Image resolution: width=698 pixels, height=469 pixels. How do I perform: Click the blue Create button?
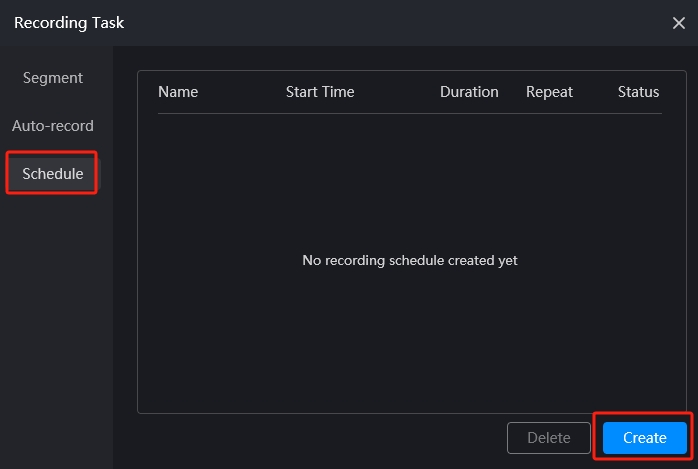click(x=645, y=438)
